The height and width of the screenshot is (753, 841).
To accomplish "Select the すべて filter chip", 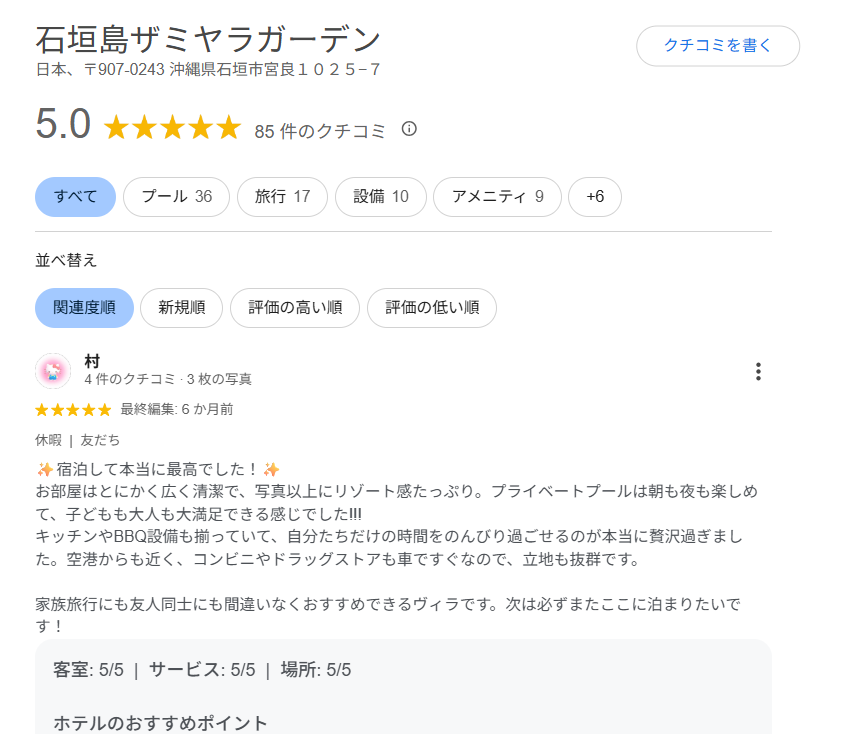I will [x=75, y=197].
